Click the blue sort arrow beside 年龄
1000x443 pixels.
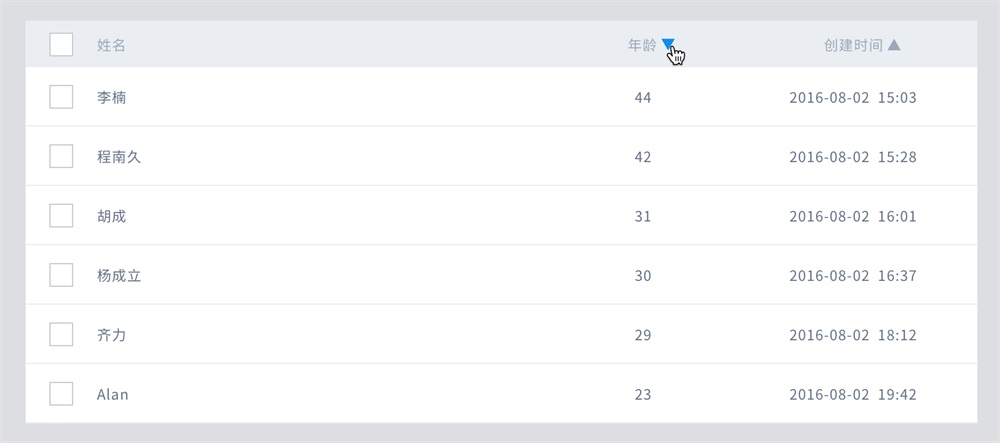coord(668,43)
